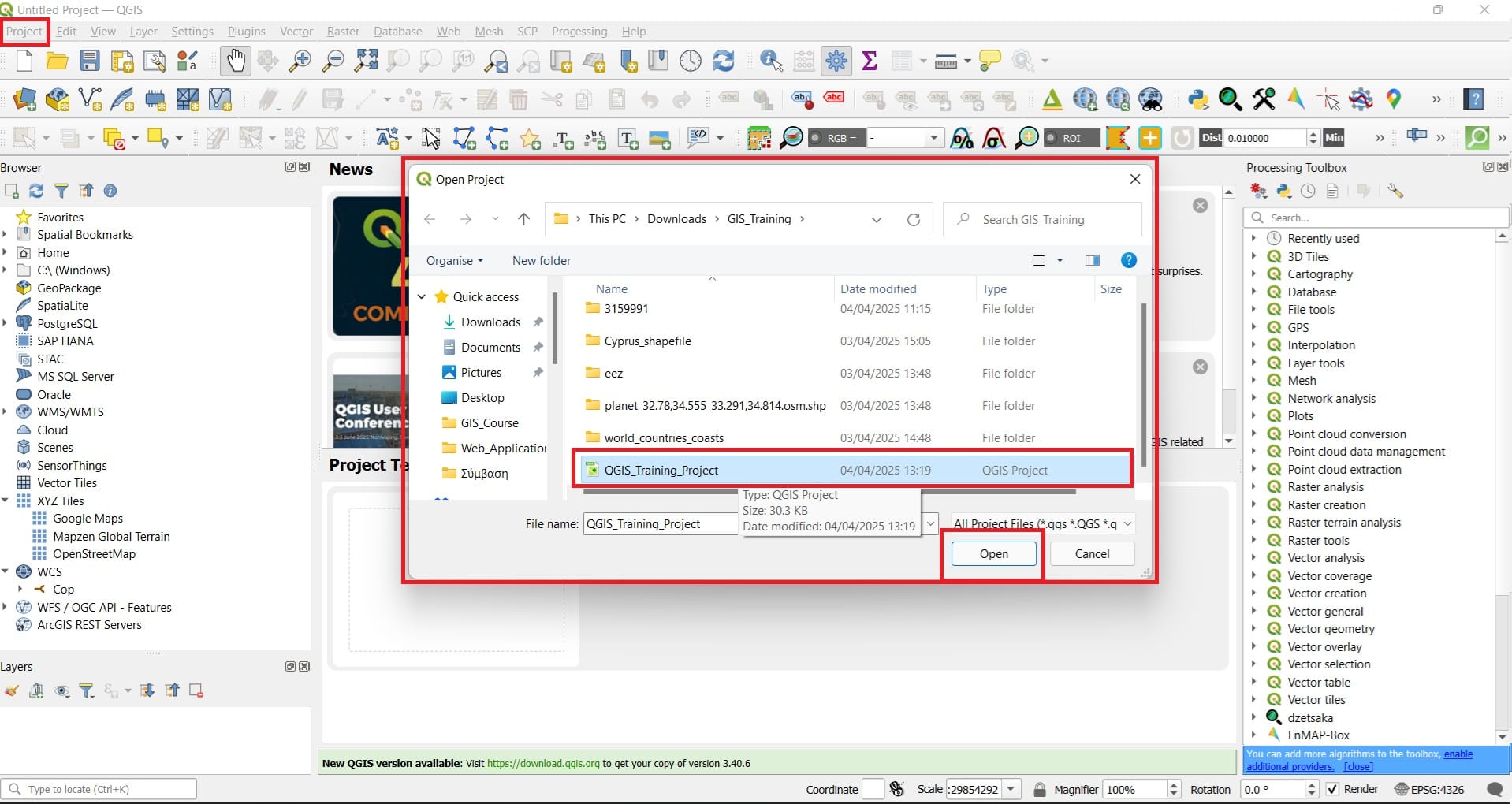
Task: Click the Save Project floppy icon
Action: (x=90, y=61)
